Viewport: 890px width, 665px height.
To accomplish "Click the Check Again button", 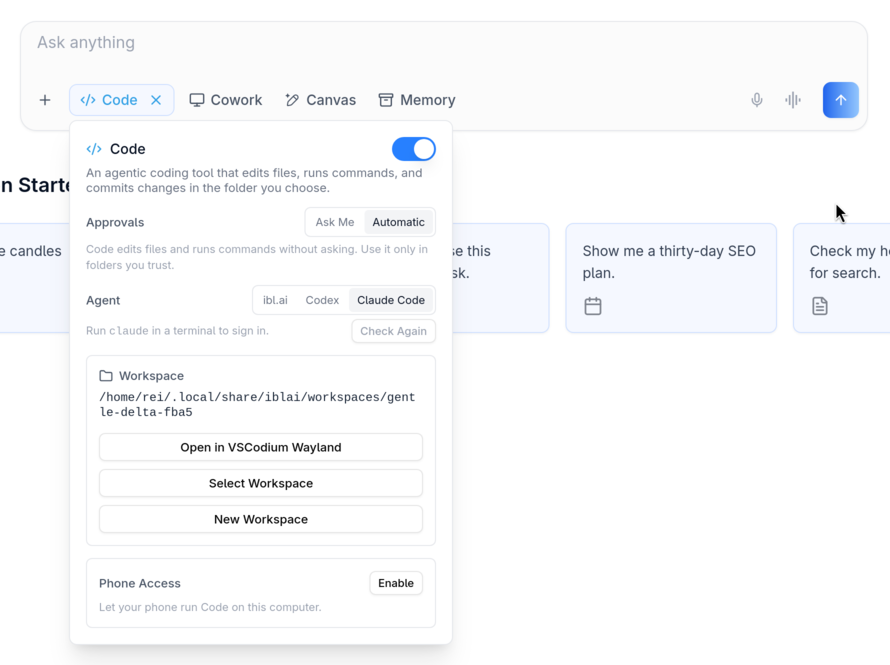I will (393, 331).
